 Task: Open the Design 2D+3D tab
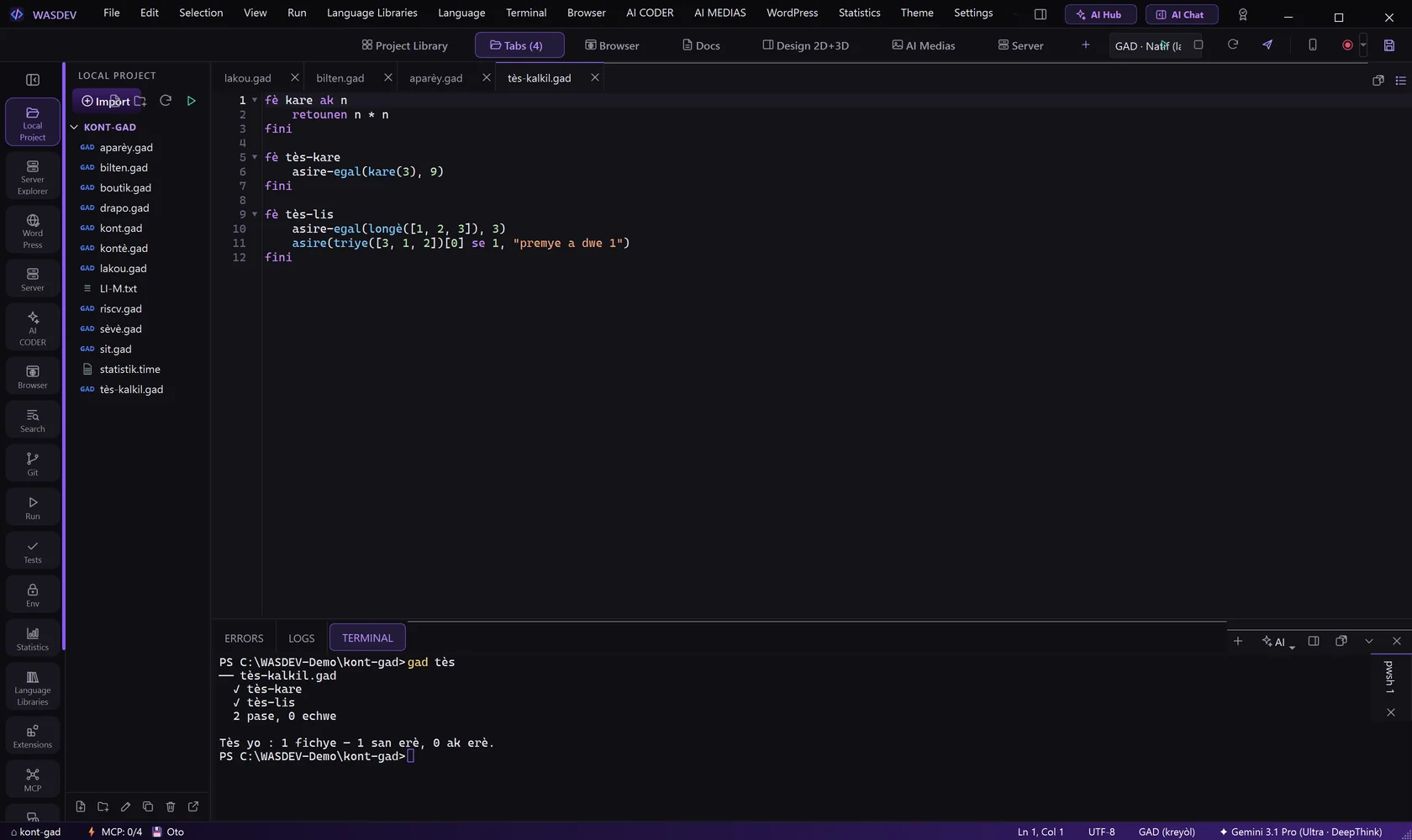click(805, 45)
